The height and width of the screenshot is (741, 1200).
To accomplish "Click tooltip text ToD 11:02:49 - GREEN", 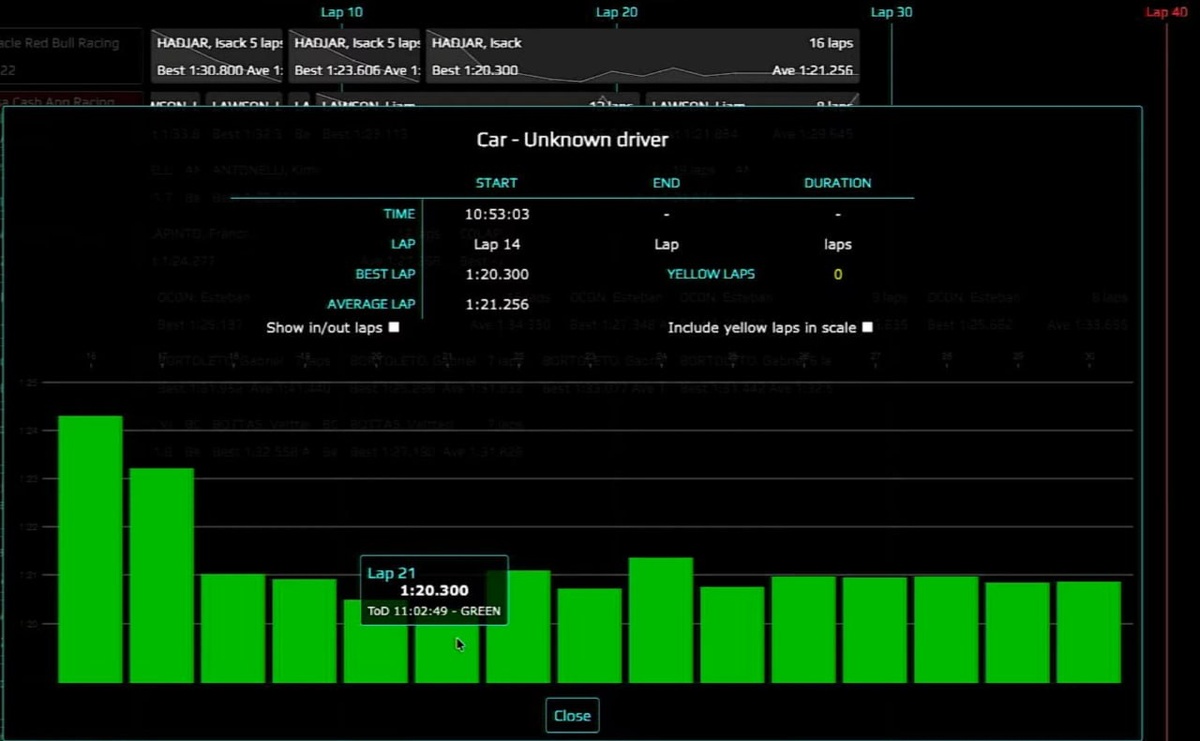I will pyautogui.click(x=434, y=611).
